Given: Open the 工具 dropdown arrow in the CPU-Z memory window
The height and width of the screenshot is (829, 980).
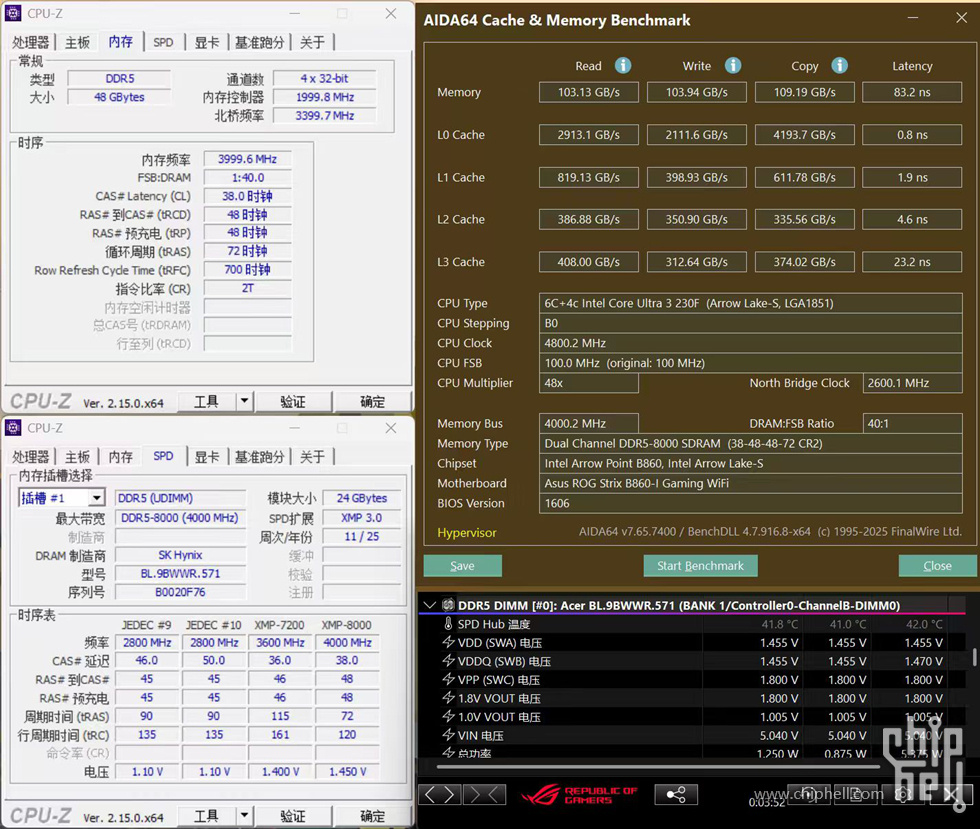Looking at the screenshot, I should pos(244,401).
